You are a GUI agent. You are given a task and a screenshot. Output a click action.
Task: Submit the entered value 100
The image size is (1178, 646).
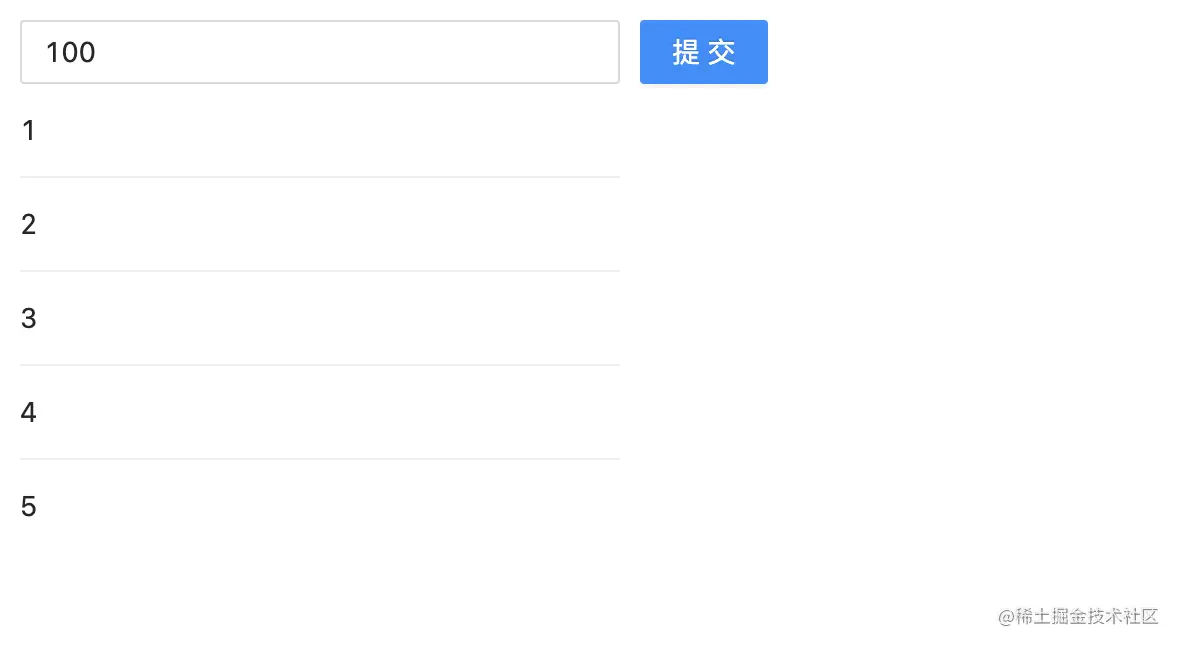(x=703, y=52)
